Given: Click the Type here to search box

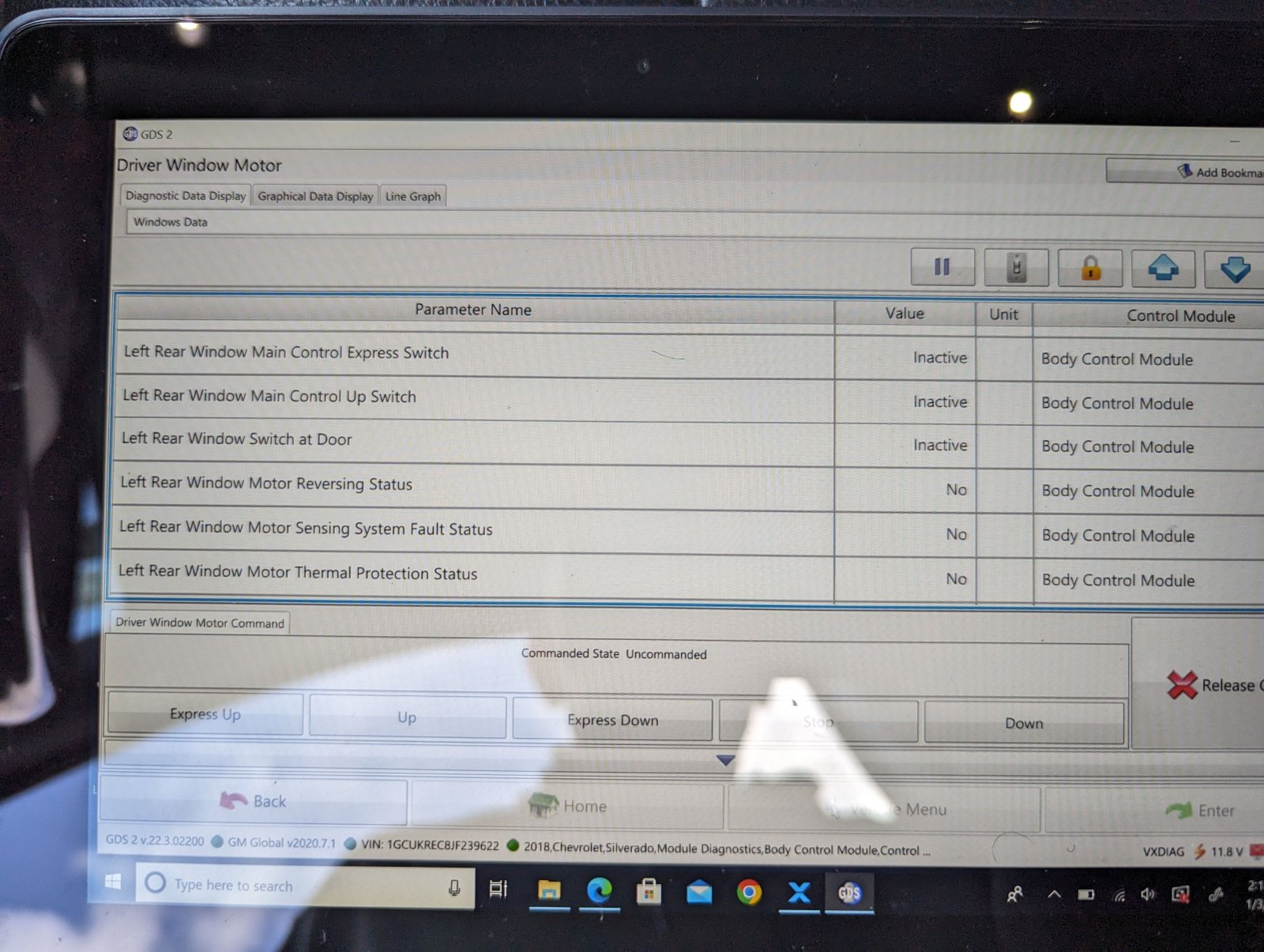Looking at the screenshot, I should (x=305, y=886).
